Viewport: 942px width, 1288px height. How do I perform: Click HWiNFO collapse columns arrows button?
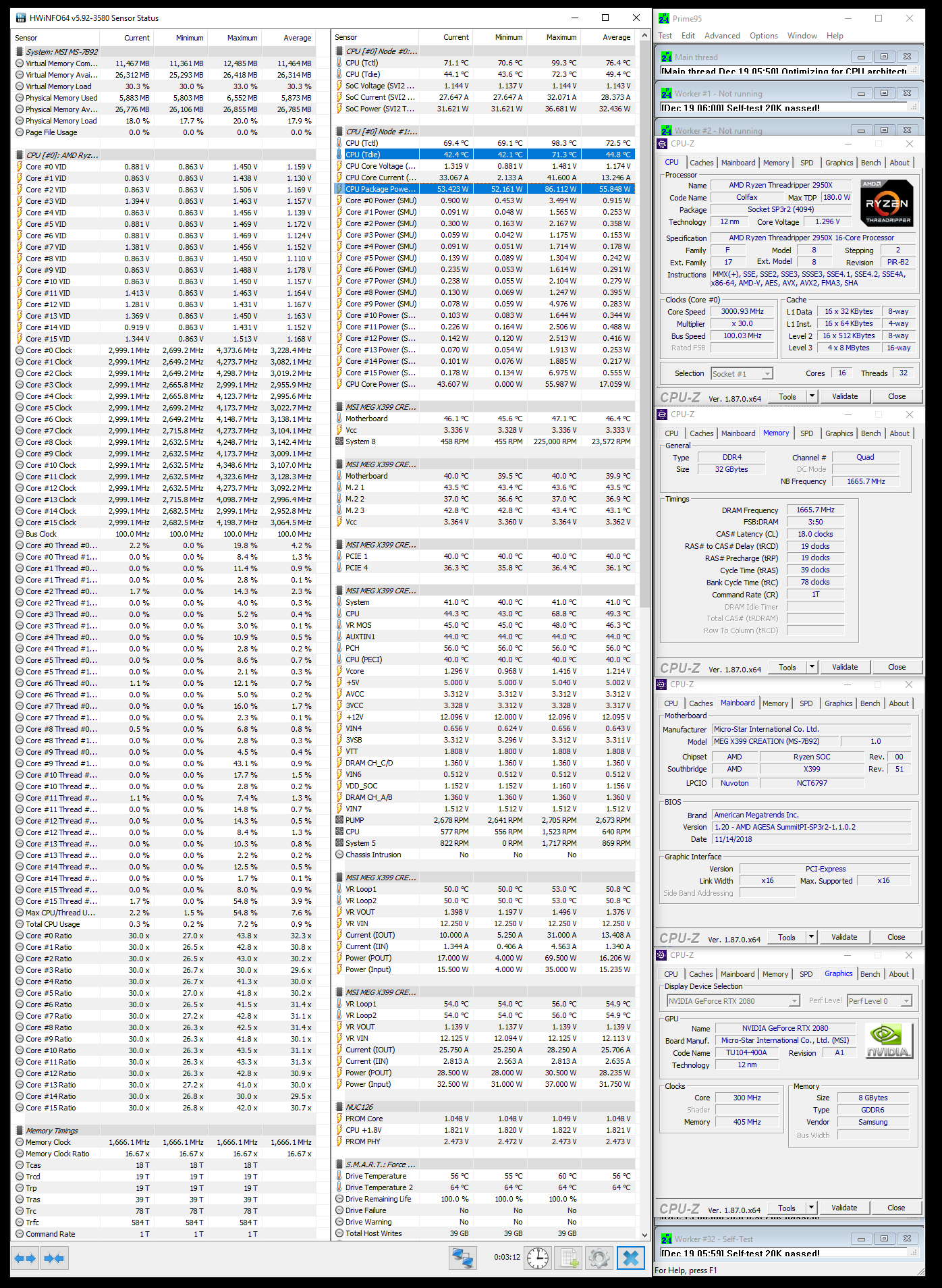54,1258
